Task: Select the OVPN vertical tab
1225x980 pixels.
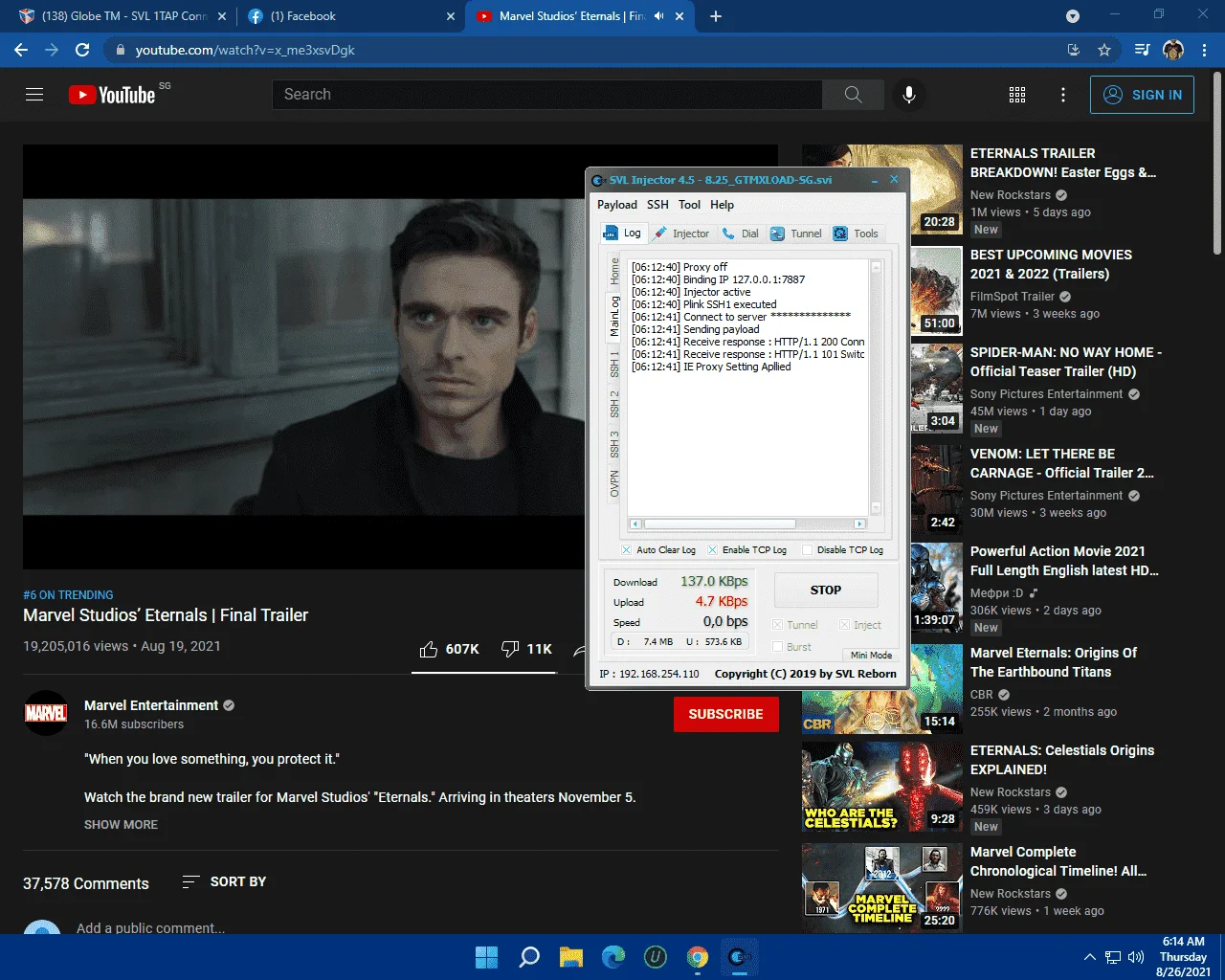Action: point(614,484)
